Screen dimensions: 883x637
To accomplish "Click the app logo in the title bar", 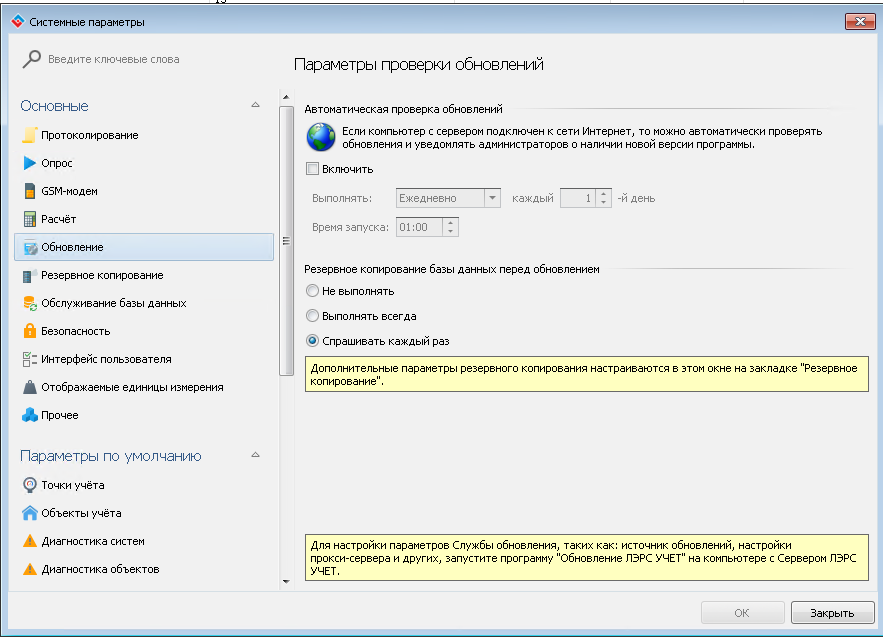I will [x=17, y=22].
